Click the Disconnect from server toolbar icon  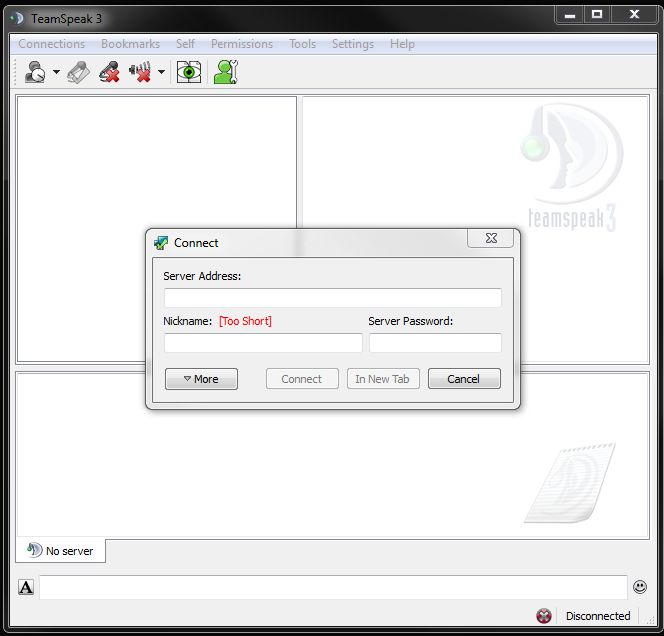(x=78, y=72)
